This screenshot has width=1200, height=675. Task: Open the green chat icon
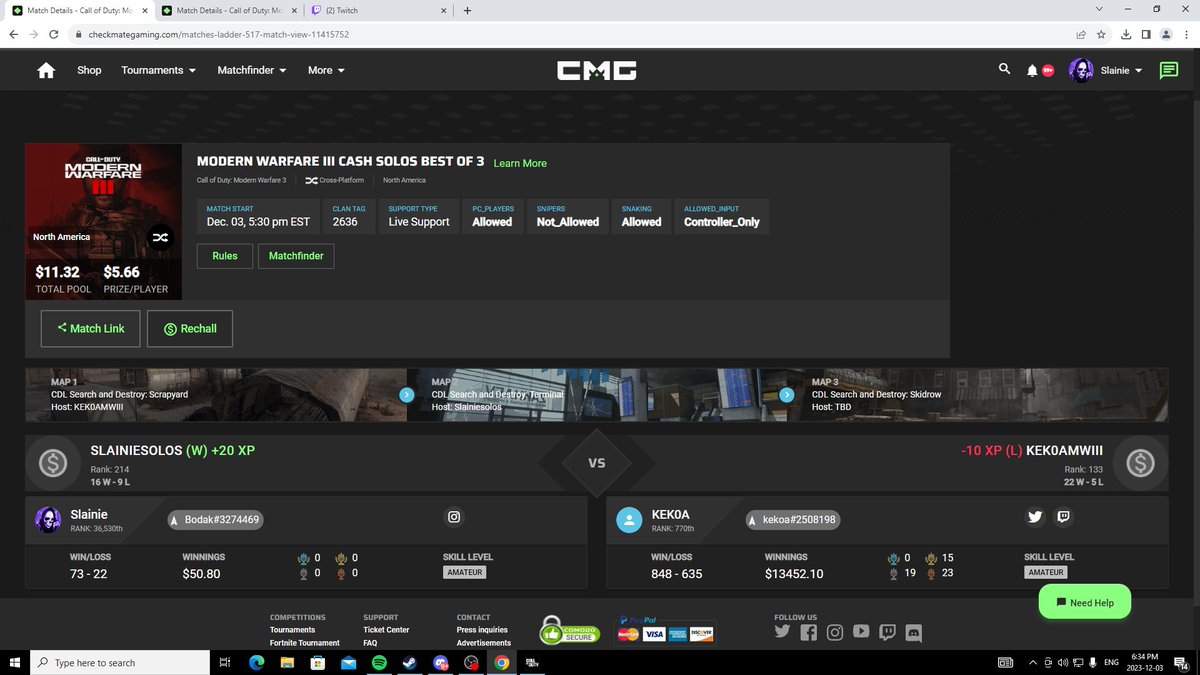pos(1168,70)
